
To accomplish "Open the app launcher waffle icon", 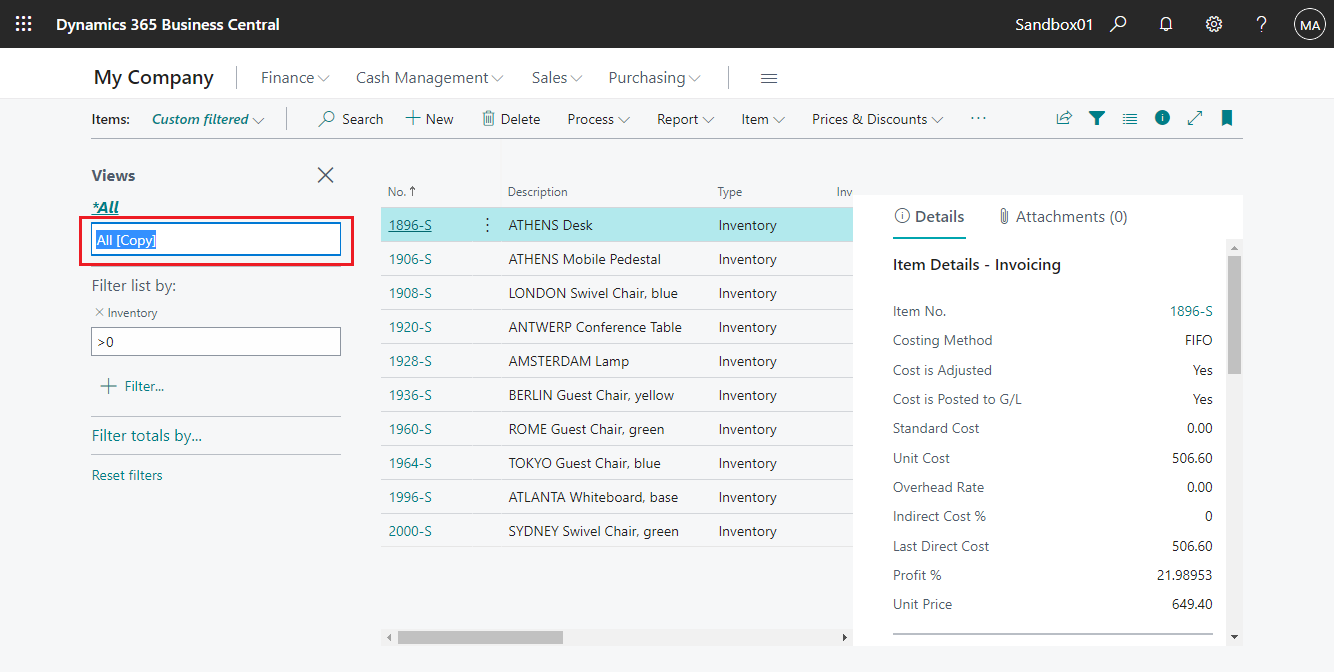I will (23, 23).
